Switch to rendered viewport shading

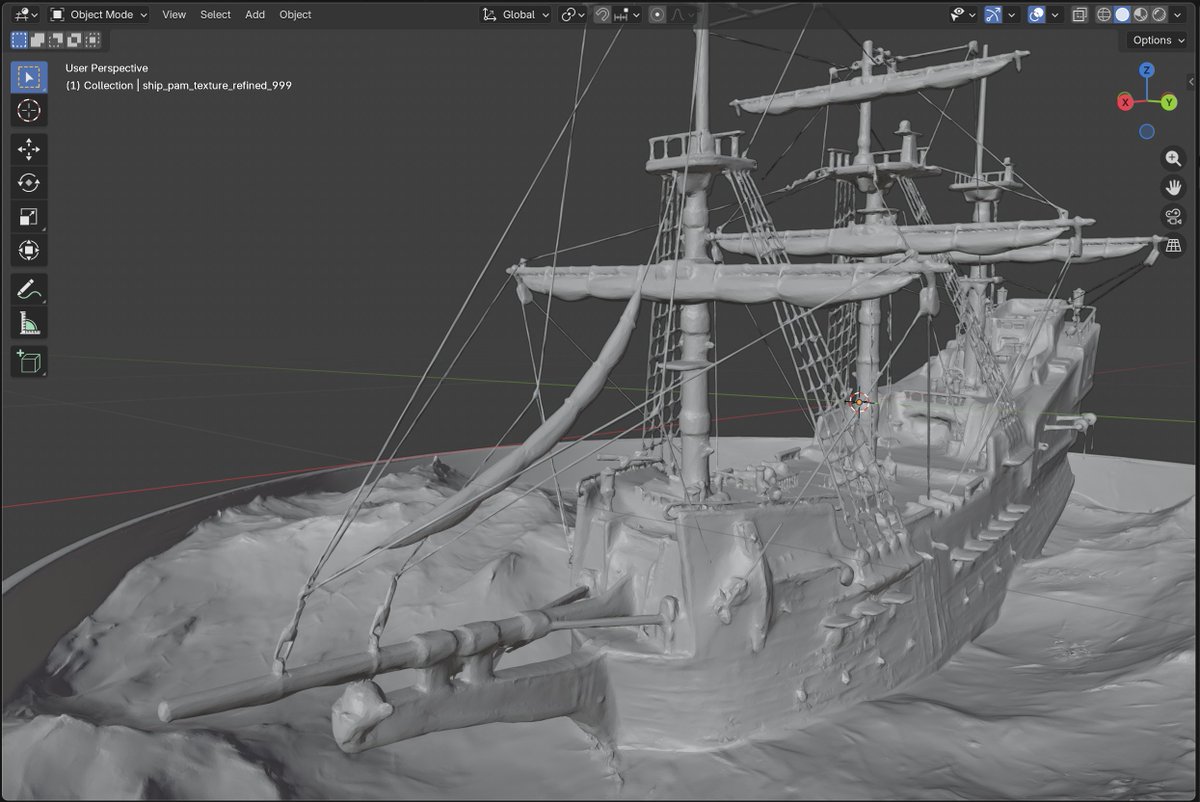pyautogui.click(x=1158, y=15)
